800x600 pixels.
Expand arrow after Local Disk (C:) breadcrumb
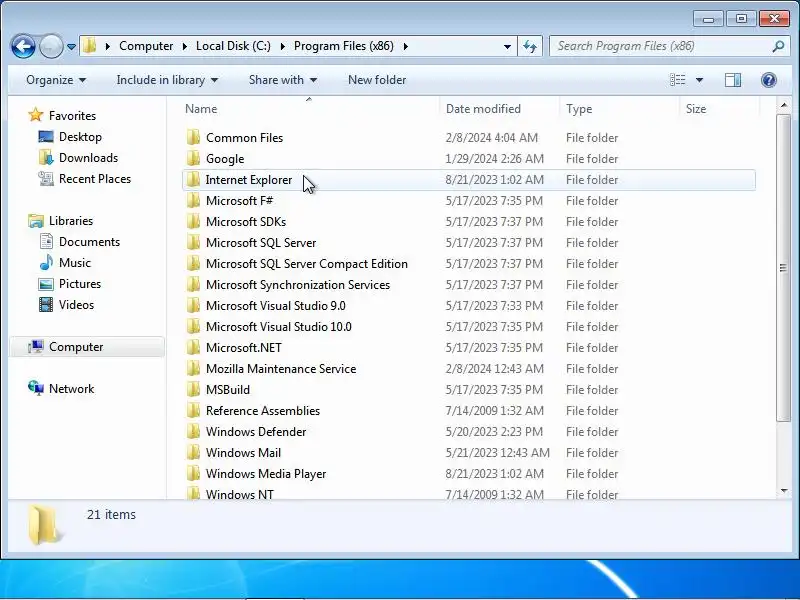tap(283, 46)
